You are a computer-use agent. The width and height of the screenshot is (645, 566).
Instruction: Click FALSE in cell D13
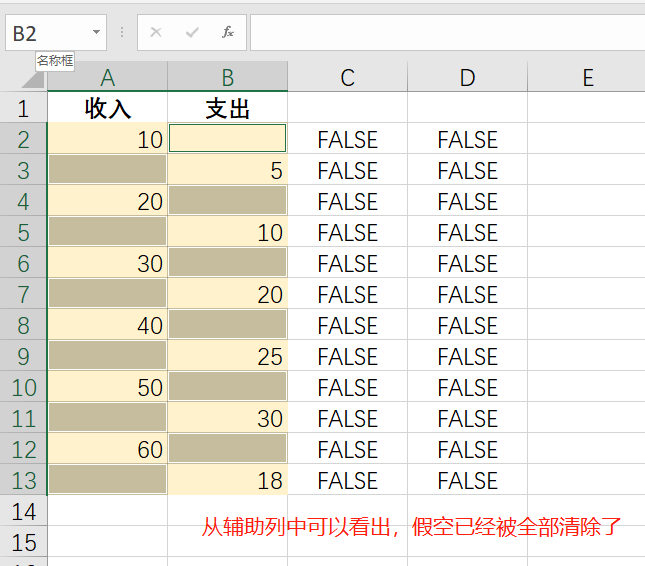coord(468,480)
